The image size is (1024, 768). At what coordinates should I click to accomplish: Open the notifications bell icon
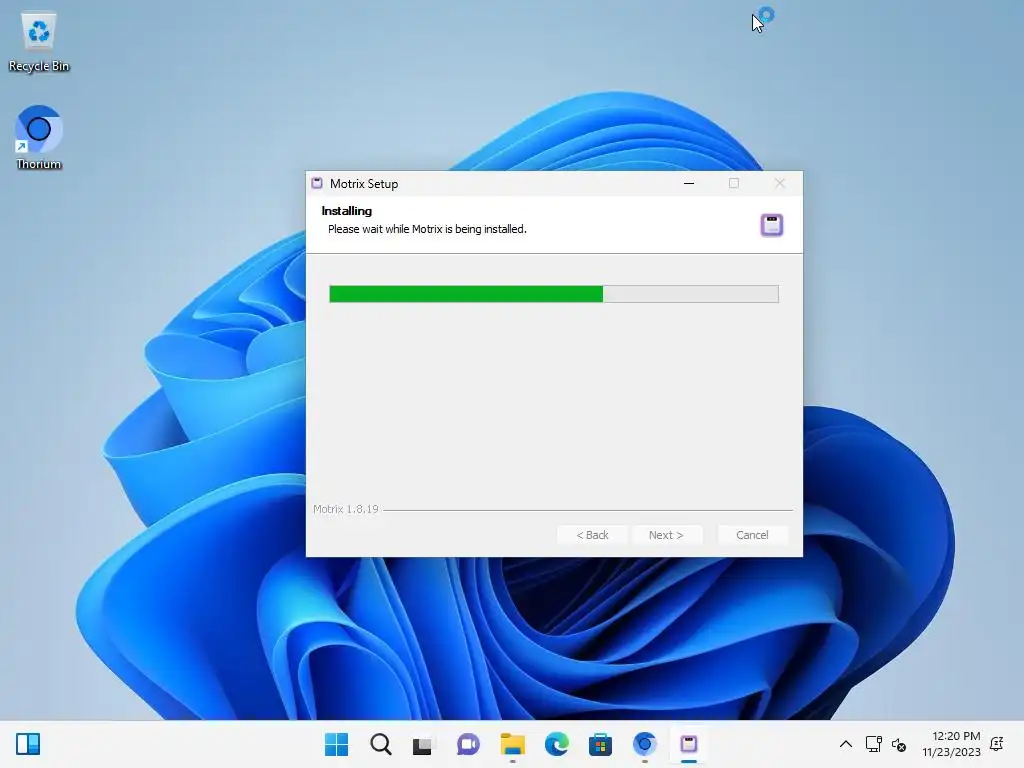(997, 744)
